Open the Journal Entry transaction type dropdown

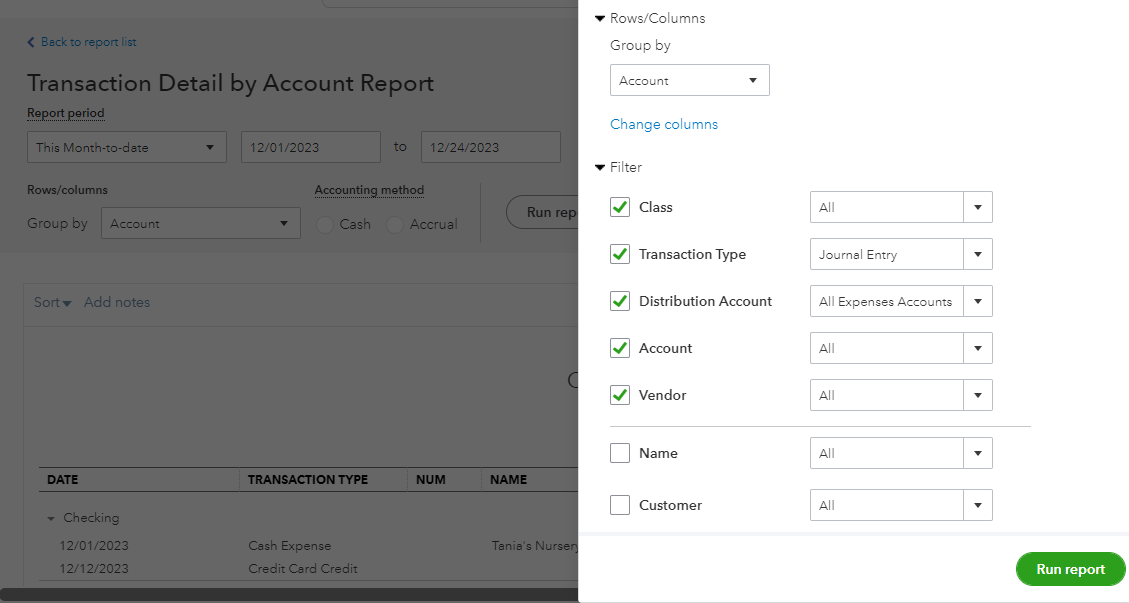pyautogui.click(x=977, y=254)
